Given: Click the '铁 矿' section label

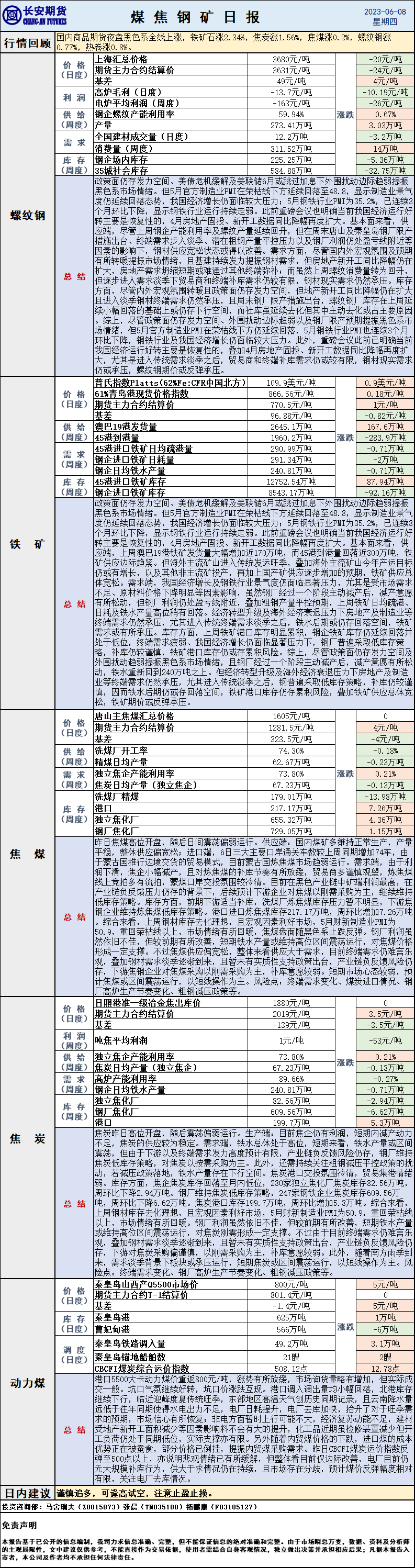Looking at the screenshot, I should coord(27,544).
